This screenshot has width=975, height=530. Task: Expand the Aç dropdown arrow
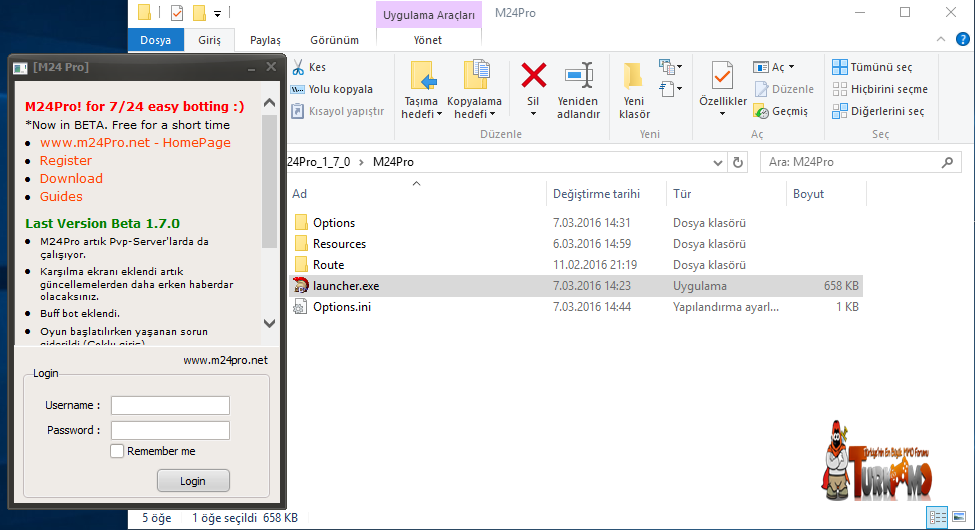tap(792, 67)
